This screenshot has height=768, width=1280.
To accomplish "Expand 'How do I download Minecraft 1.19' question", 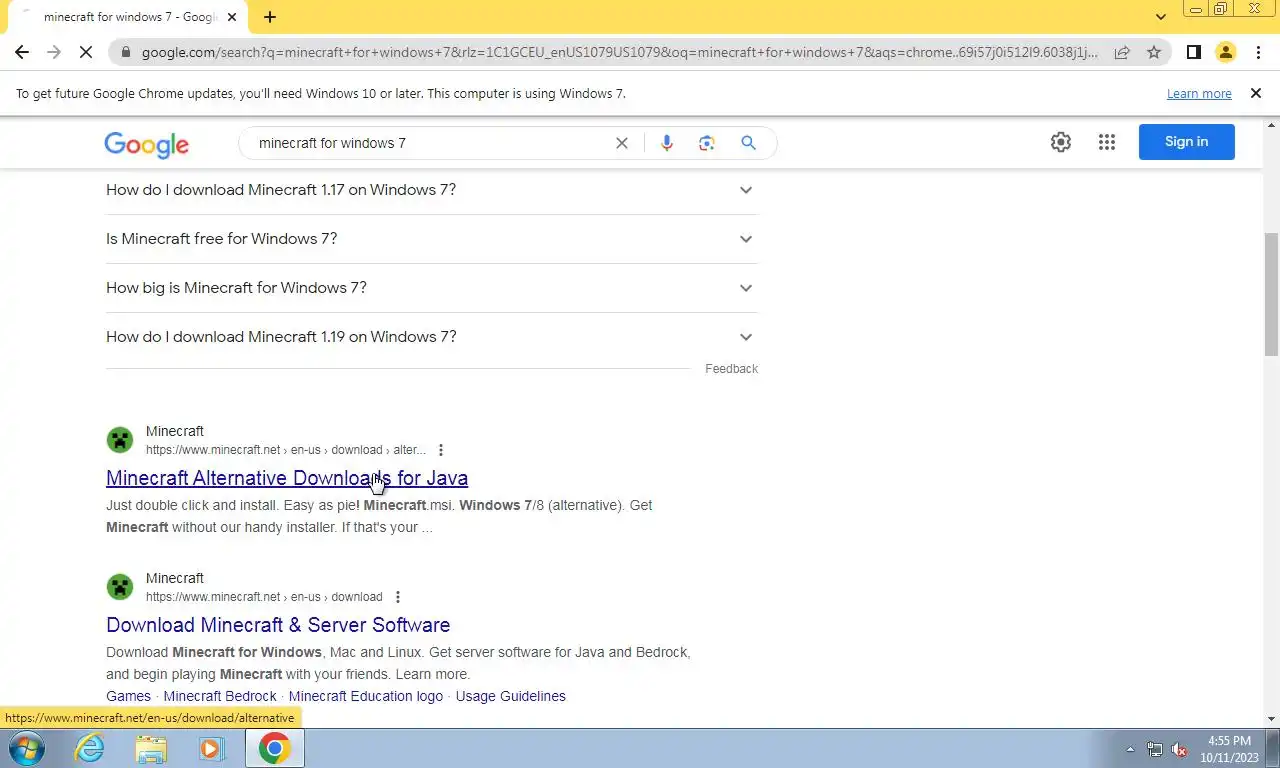I will [x=431, y=337].
